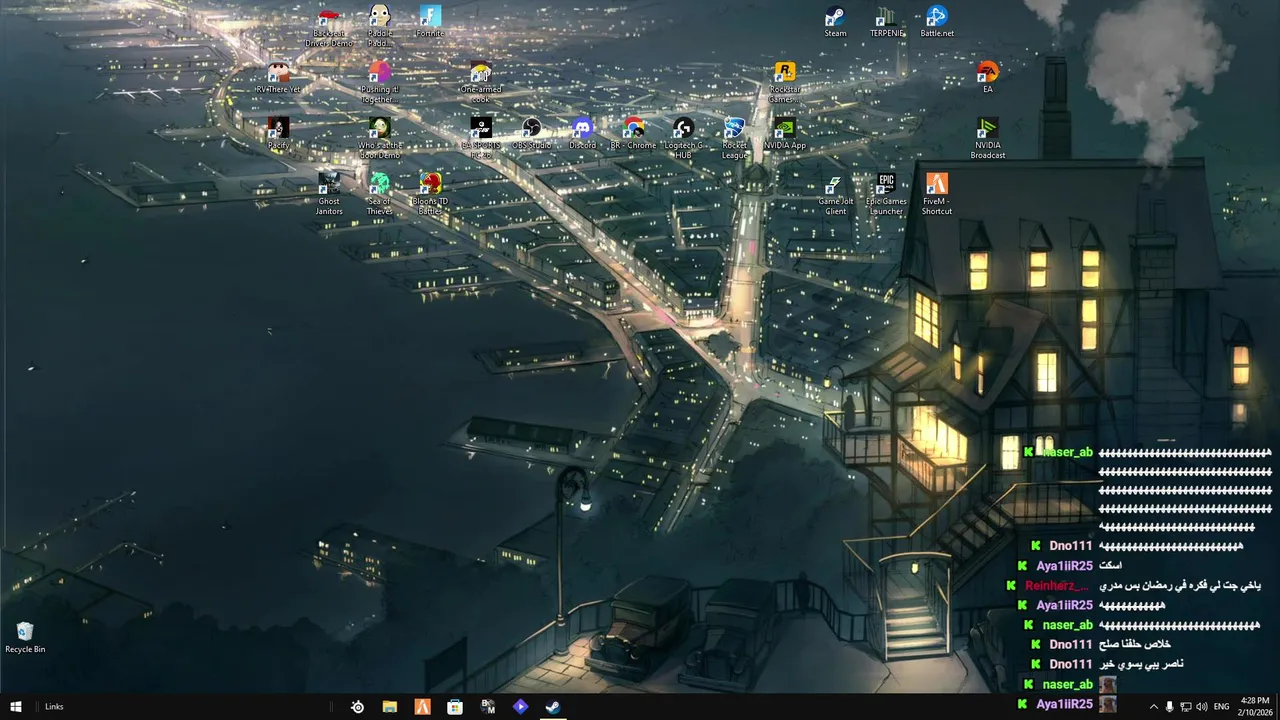Open the EA app desktop icon
This screenshot has width=1280, height=720.
[x=988, y=78]
